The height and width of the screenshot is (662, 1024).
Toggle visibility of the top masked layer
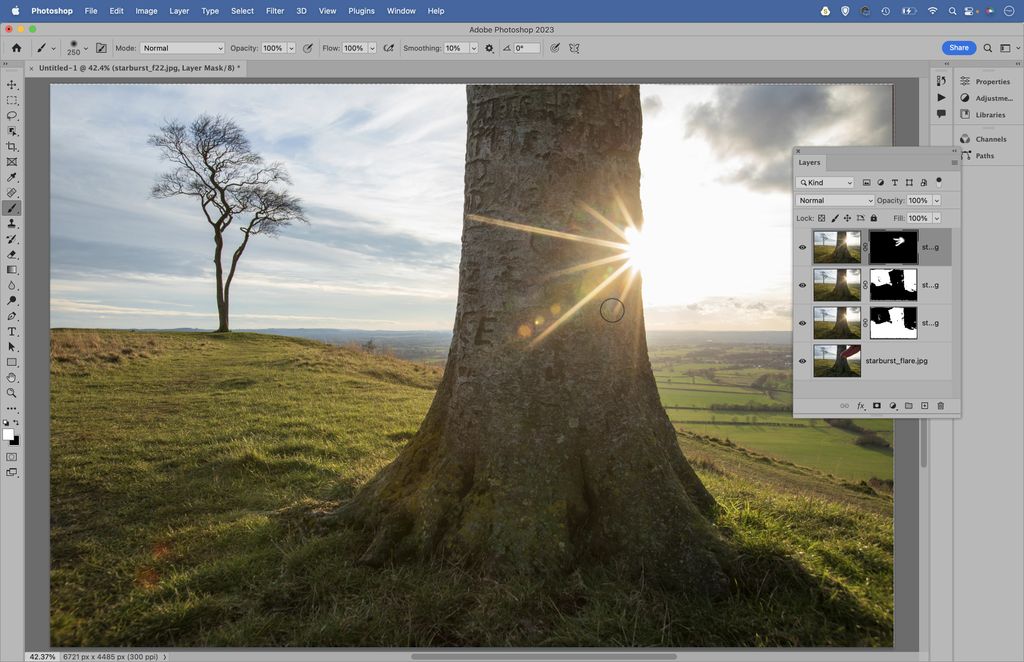click(x=803, y=247)
